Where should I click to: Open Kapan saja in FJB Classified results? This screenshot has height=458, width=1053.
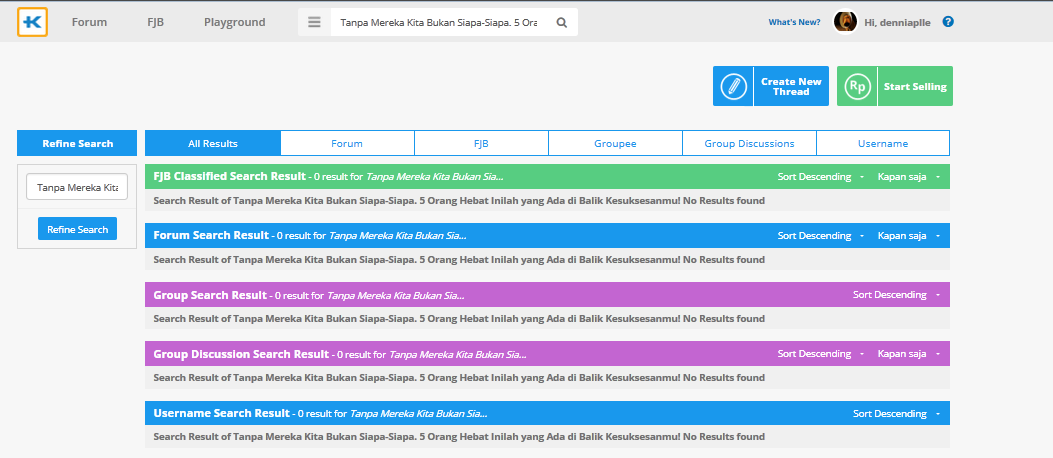tap(908, 177)
